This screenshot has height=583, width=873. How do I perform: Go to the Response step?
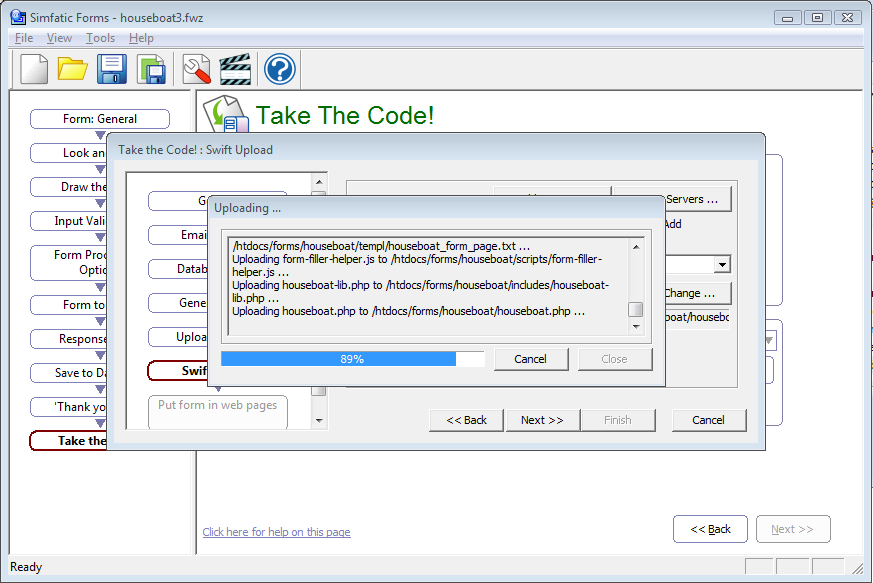[x=68, y=339]
